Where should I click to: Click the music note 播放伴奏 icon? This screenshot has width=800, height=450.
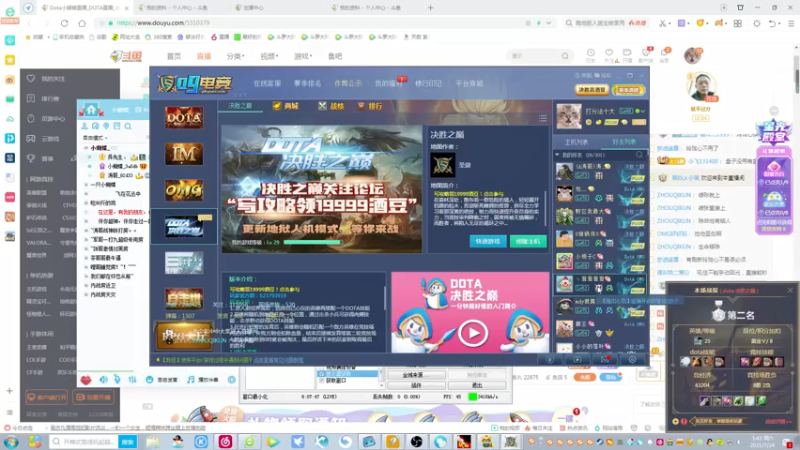click(191, 380)
